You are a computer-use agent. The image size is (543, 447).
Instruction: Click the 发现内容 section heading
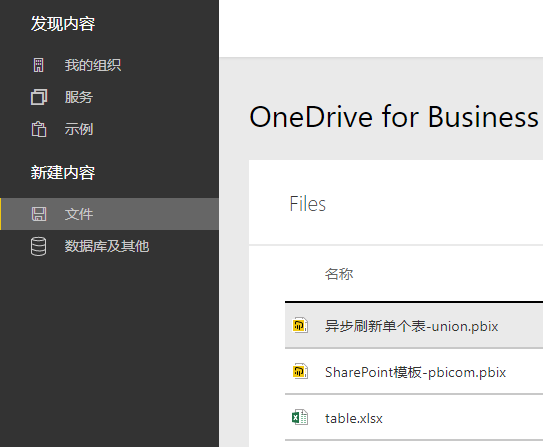pos(63,24)
